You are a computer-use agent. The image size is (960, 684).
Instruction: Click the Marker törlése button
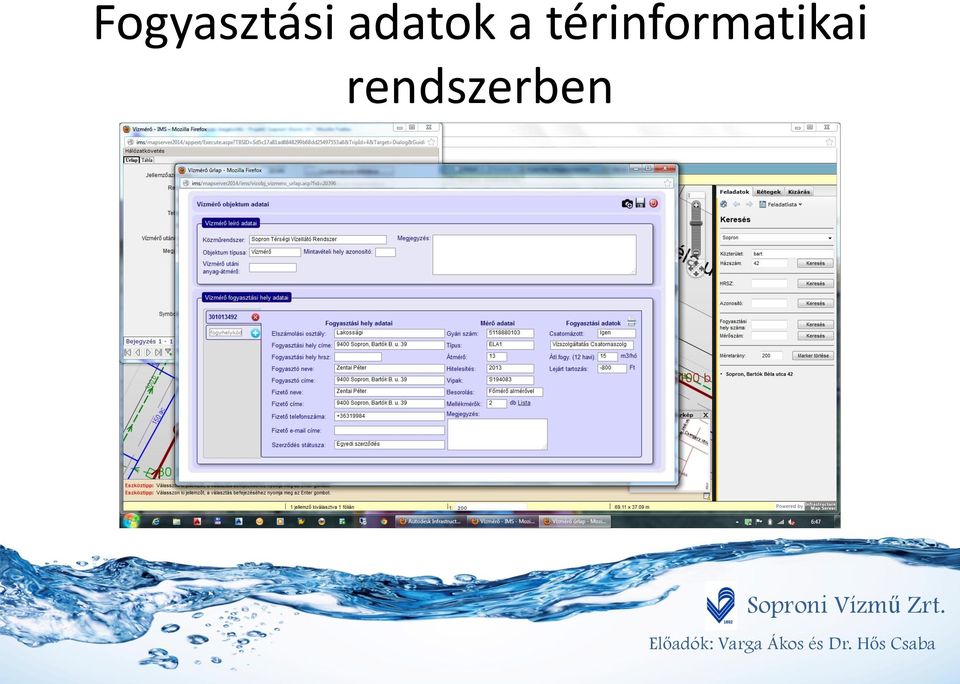[813, 356]
